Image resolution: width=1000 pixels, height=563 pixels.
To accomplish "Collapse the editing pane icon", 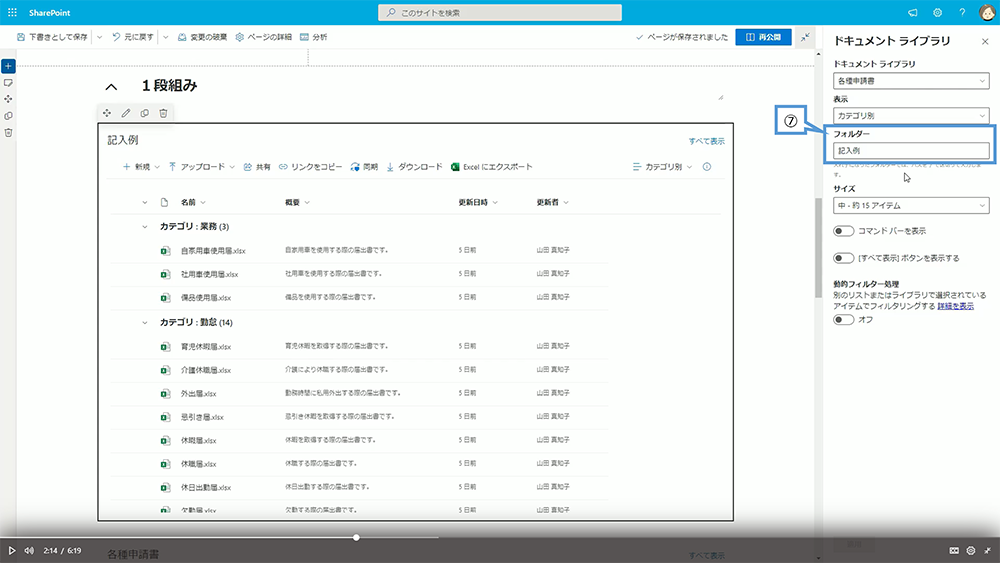I will [x=805, y=37].
